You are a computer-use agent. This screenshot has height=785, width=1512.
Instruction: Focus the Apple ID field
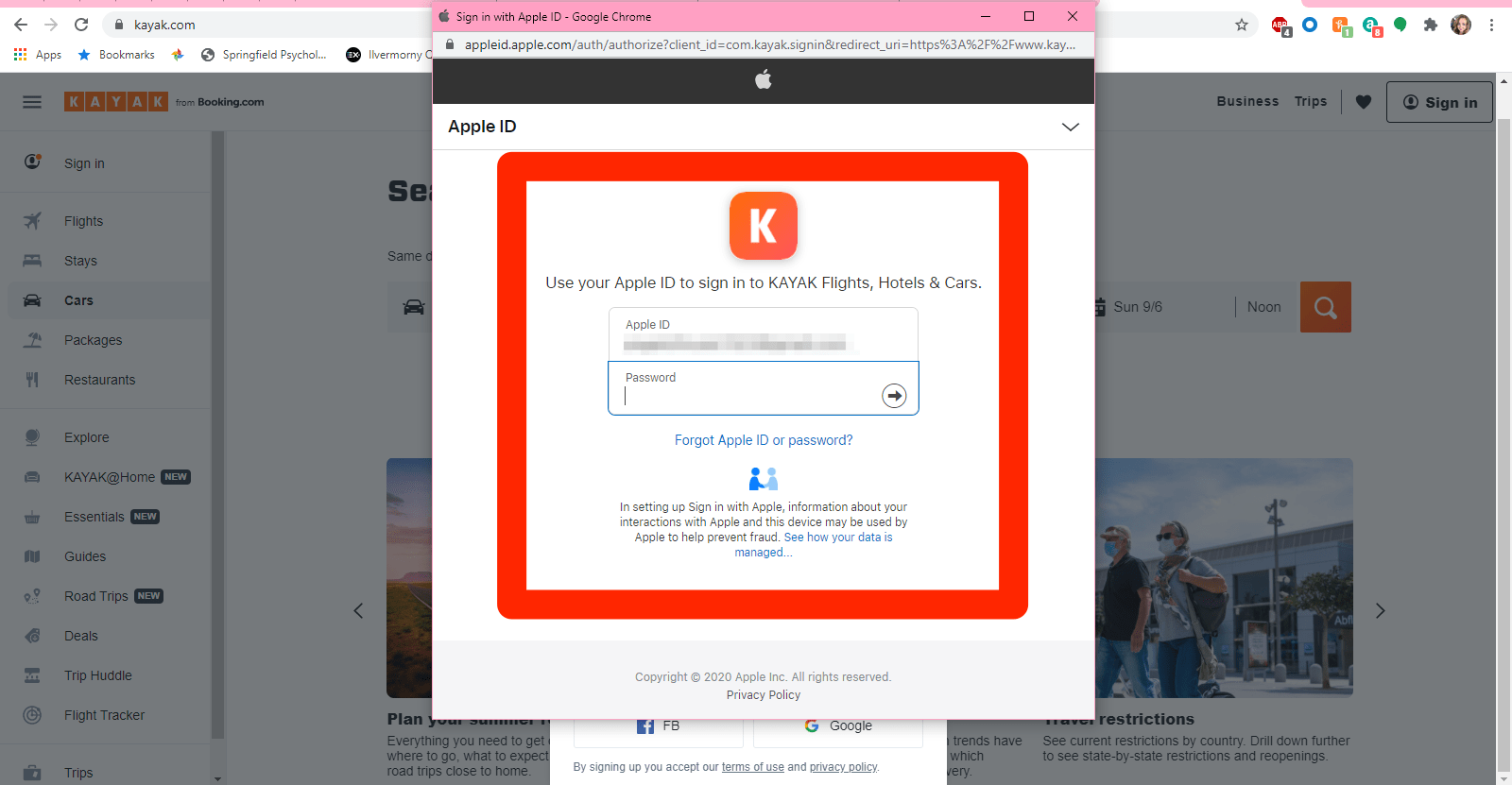coord(764,334)
